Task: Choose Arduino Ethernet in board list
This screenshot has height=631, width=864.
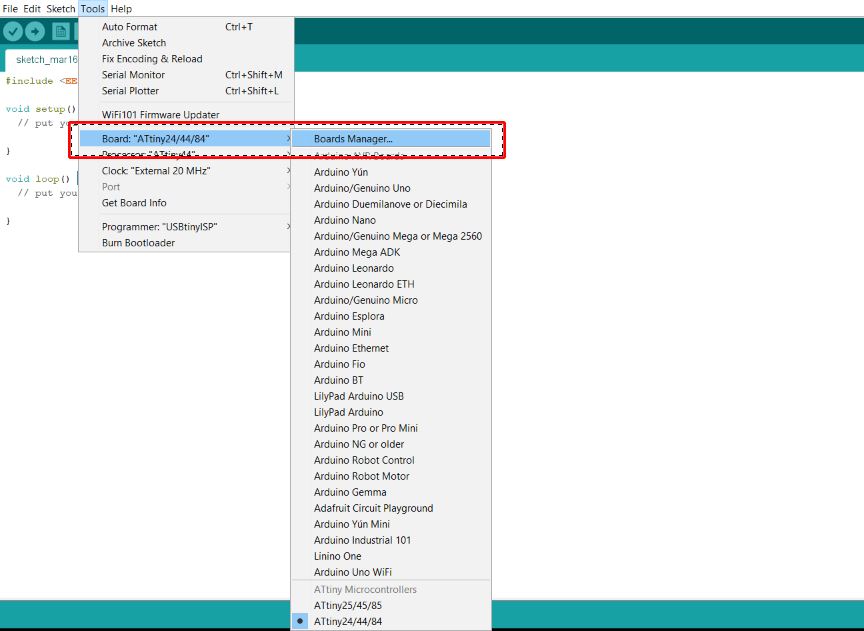Action: [x=391, y=348]
